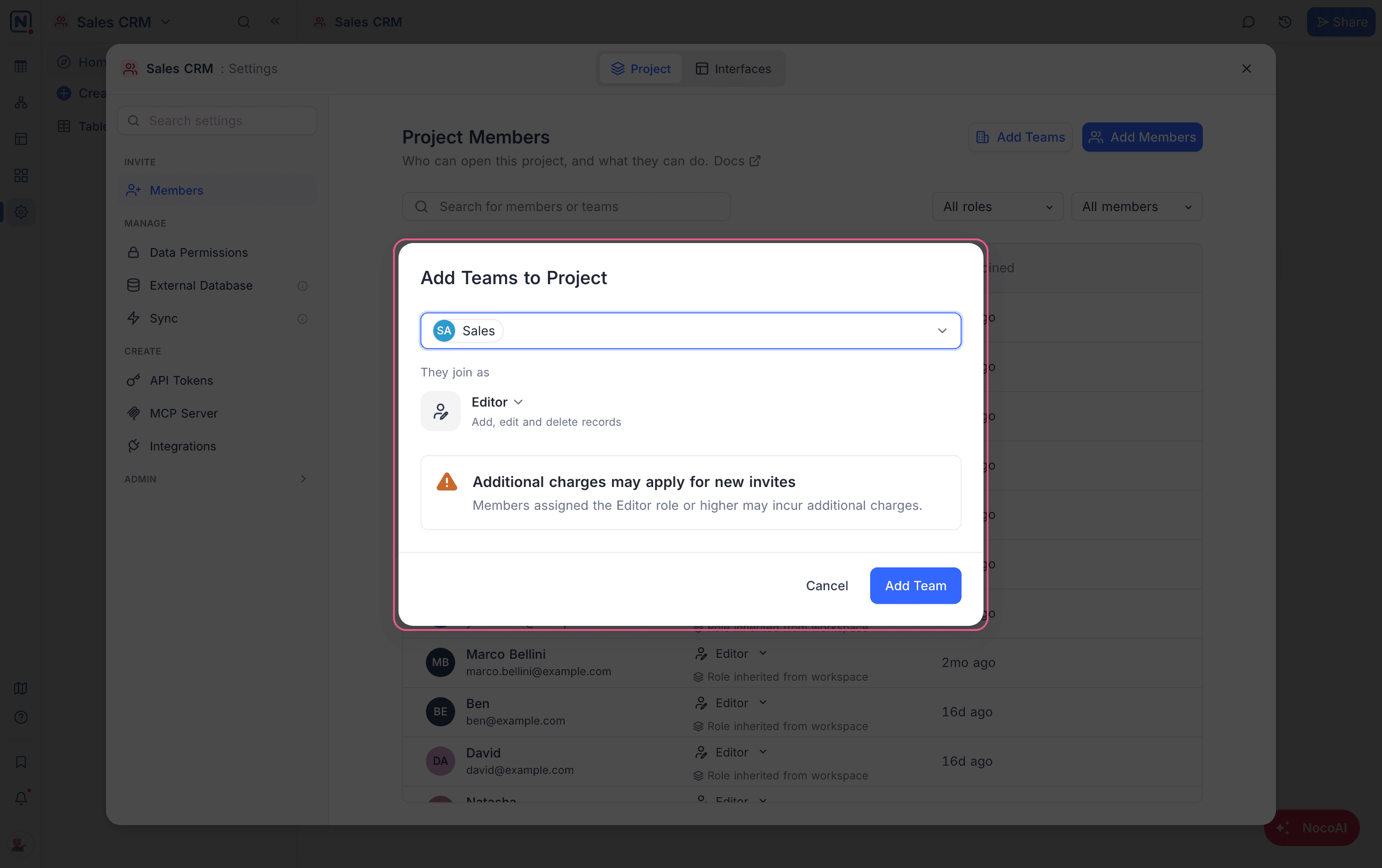This screenshot has height=868, width=1382.
Task: Open Integrations settings
Action: [x=217, y=446]
